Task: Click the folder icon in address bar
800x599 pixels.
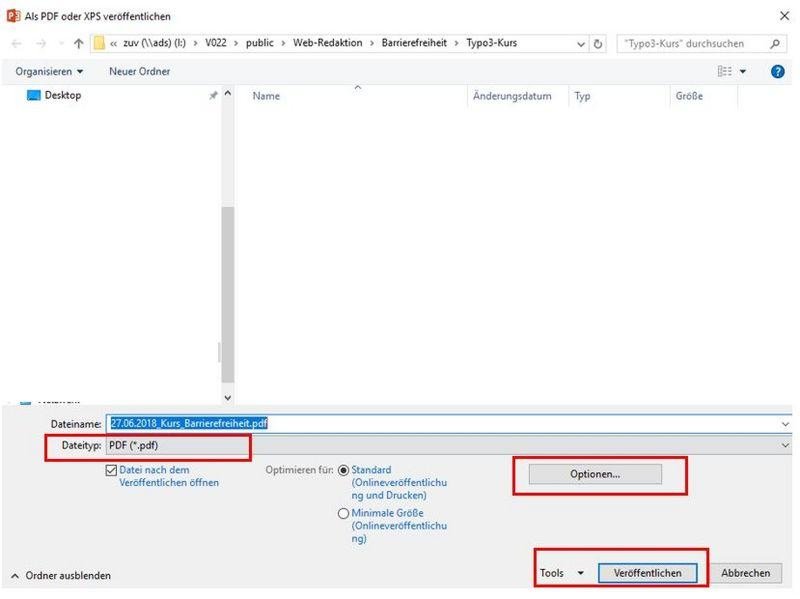Action: 99,43
